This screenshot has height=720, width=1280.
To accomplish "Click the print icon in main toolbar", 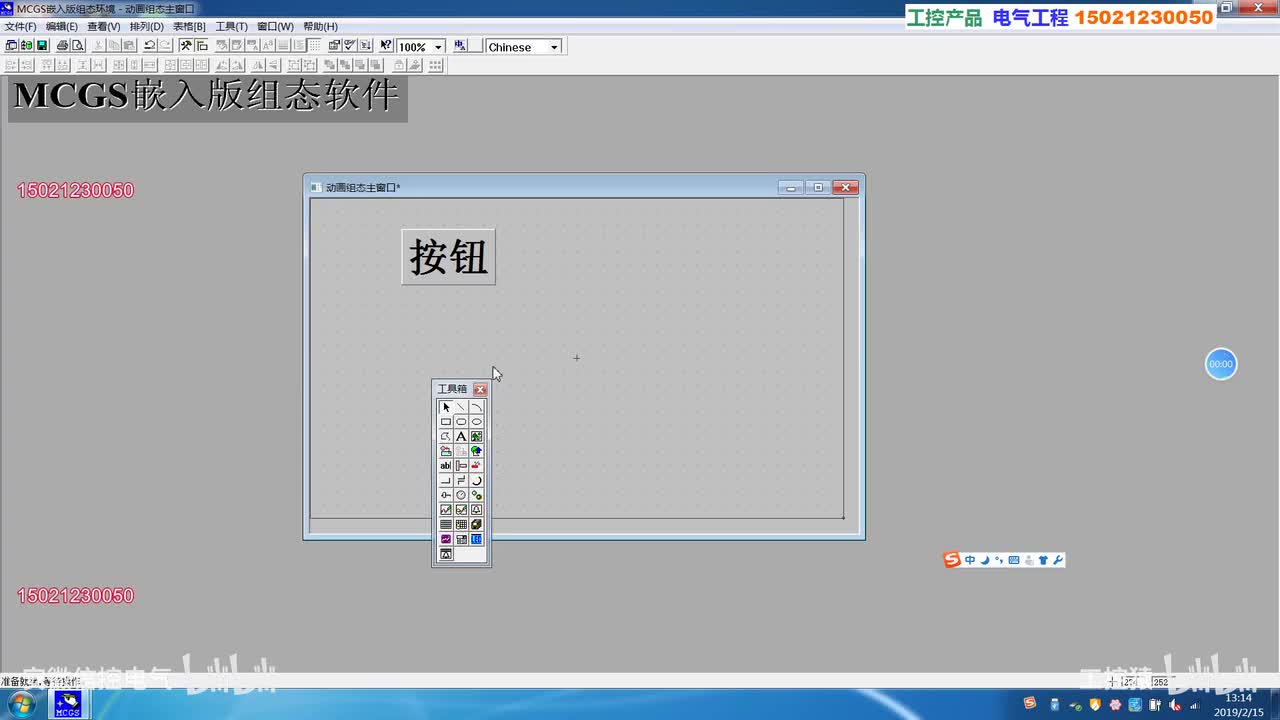I will point(62,46).
